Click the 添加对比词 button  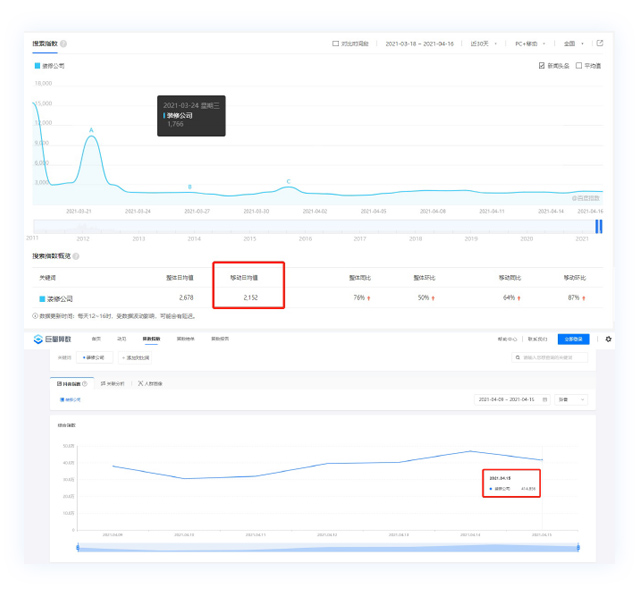click(131, 357)
